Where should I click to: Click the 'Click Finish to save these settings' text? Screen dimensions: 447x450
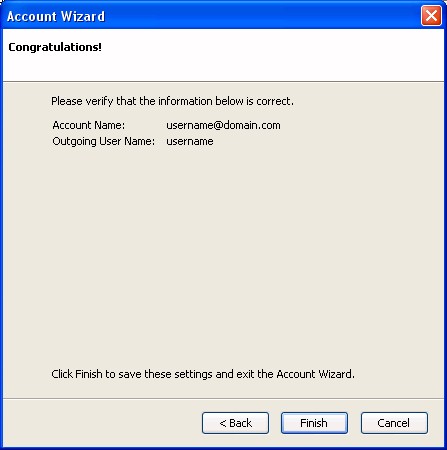[x=203, y=374]
